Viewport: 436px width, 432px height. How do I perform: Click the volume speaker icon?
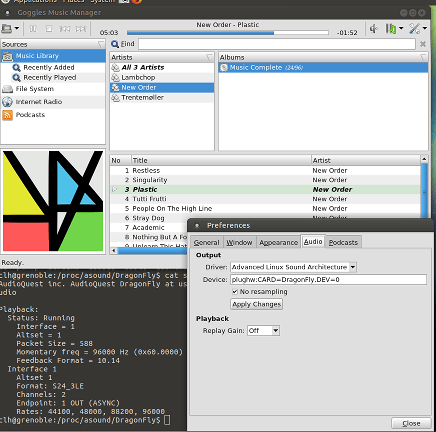pyautogui.click(x=373, y=29)
